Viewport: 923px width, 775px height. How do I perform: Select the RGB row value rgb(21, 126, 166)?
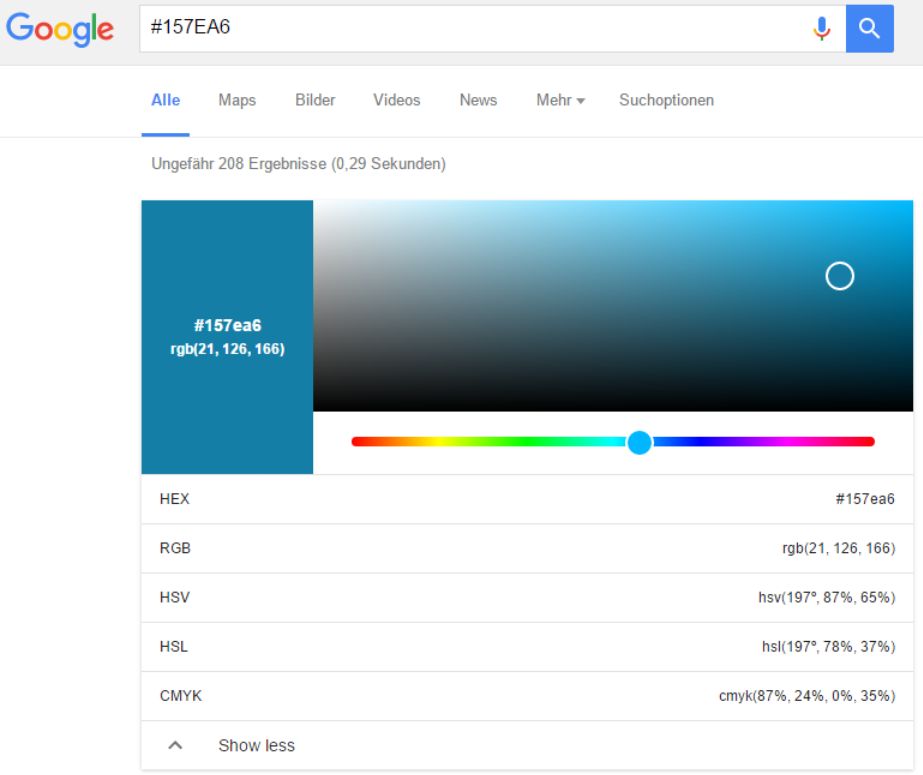(x=838, y=548)
